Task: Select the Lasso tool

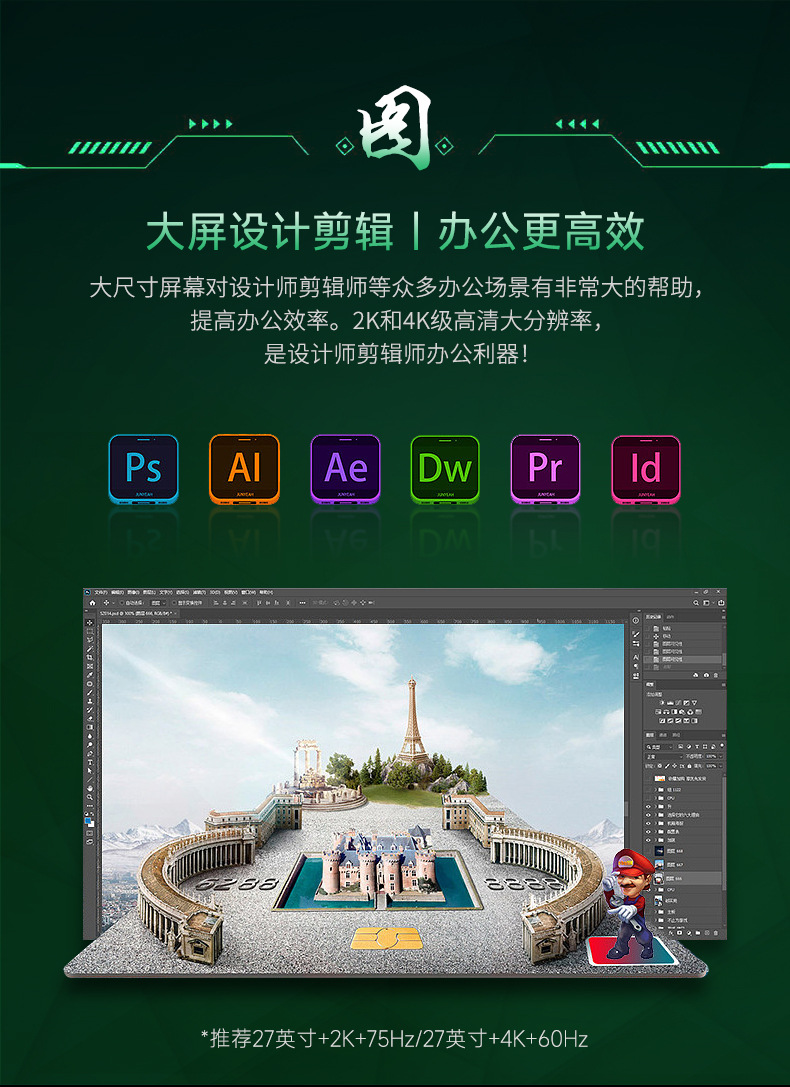Action: (89, 640)
